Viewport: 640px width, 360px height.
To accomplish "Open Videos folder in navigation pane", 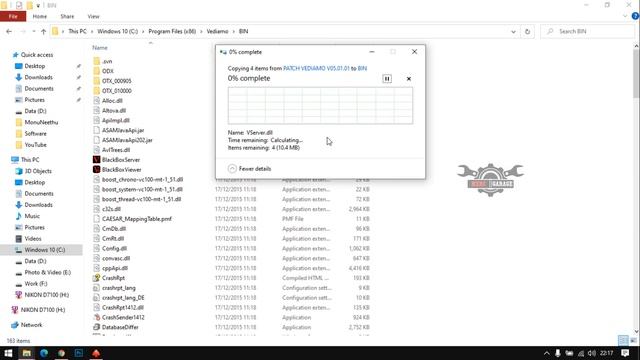I will pyautogui.click(x=33, y=238).
